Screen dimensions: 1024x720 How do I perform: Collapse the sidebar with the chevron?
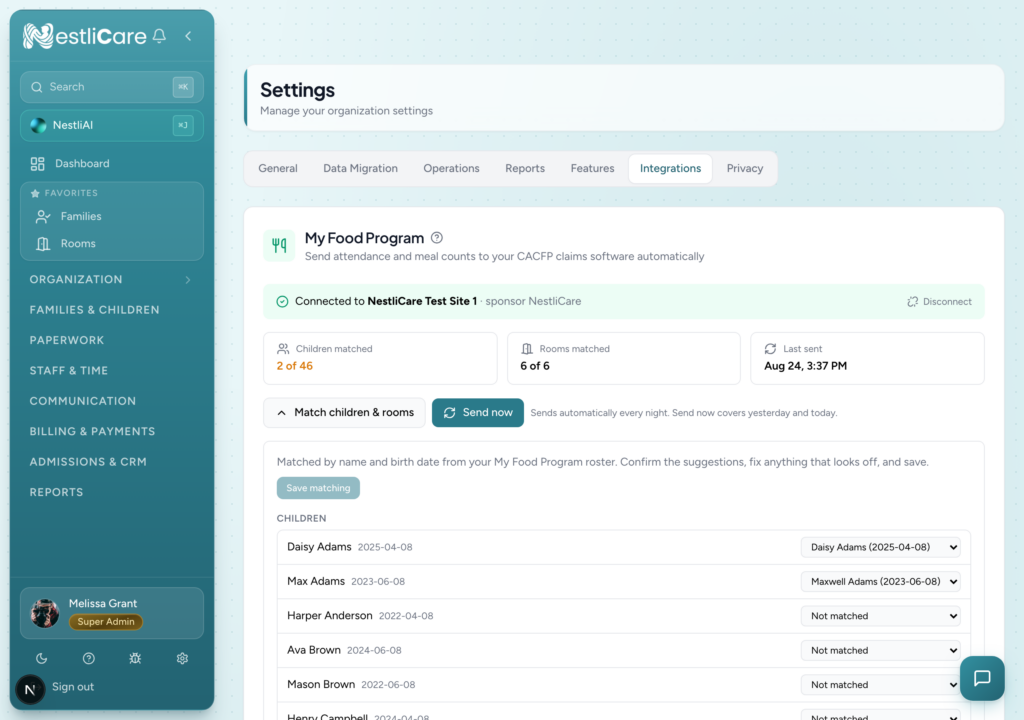point(188,36)
